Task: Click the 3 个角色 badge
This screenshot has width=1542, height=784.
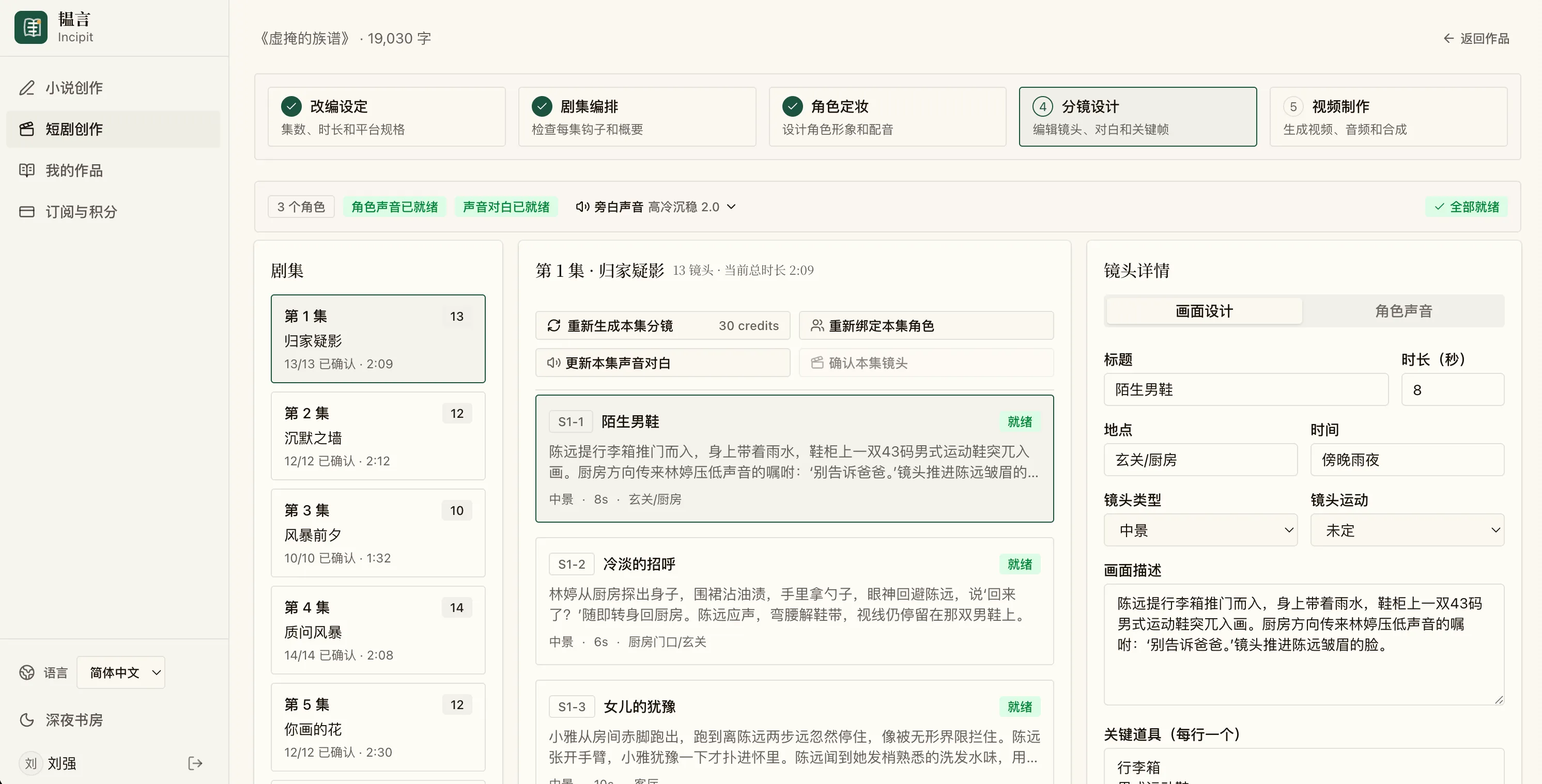Action: coord(301,207)
